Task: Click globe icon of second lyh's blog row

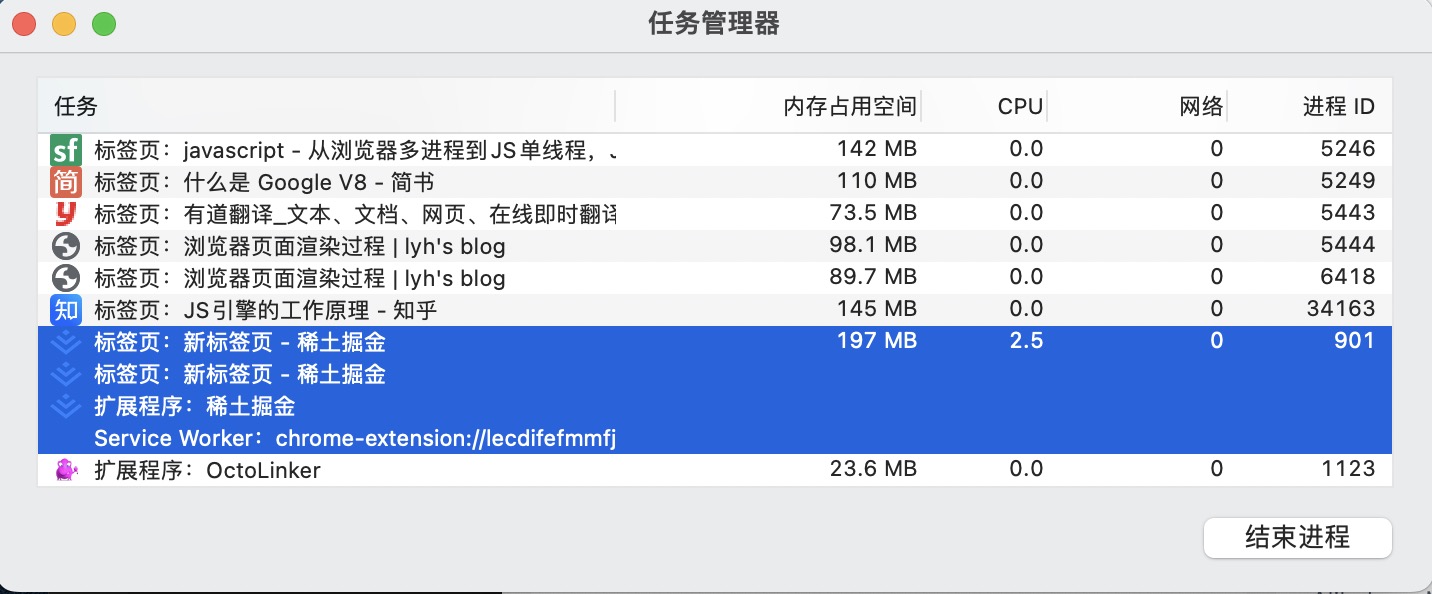Action: pyautogui.click(x=65, y=278)
